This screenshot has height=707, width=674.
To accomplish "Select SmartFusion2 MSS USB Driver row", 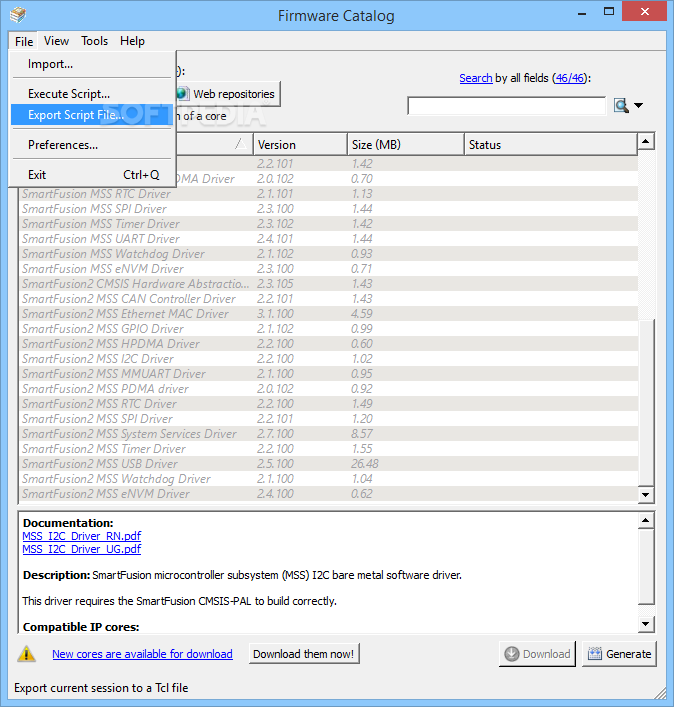I will [328, 464].
